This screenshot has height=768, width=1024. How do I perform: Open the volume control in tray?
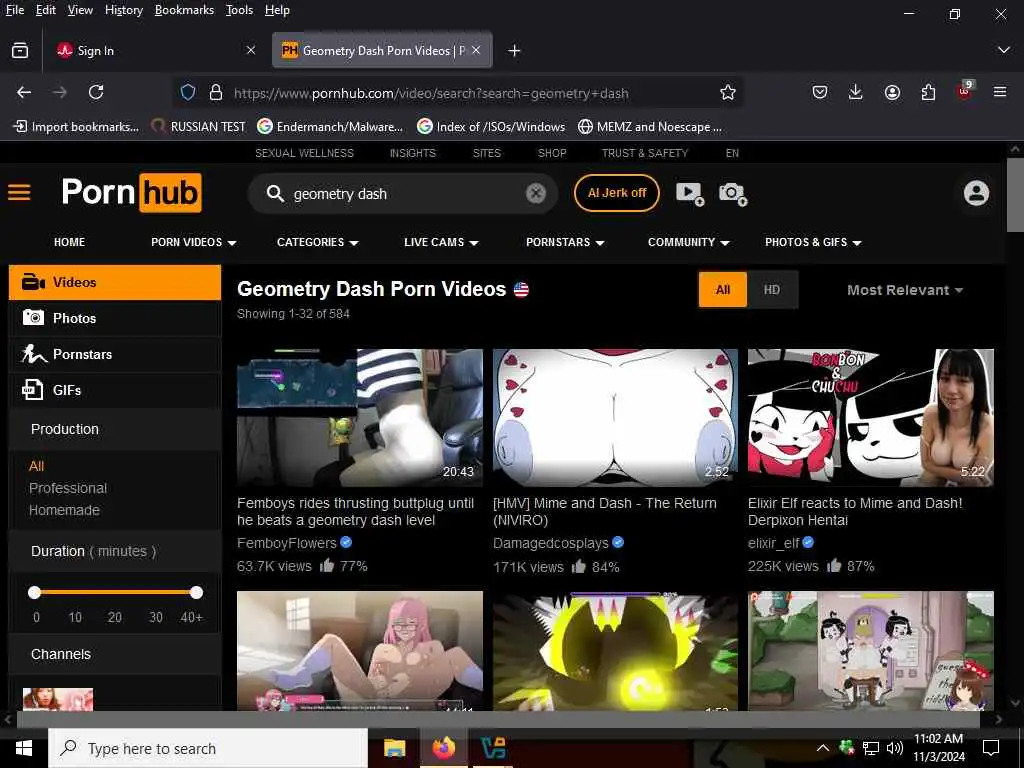[x=895, y=748]
